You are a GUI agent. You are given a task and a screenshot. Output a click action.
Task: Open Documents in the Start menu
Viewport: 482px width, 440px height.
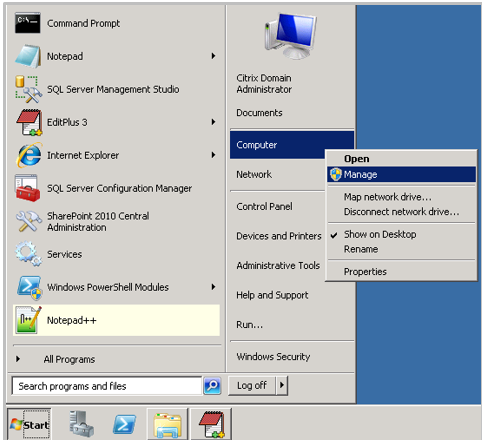click(x=259, y=113)
